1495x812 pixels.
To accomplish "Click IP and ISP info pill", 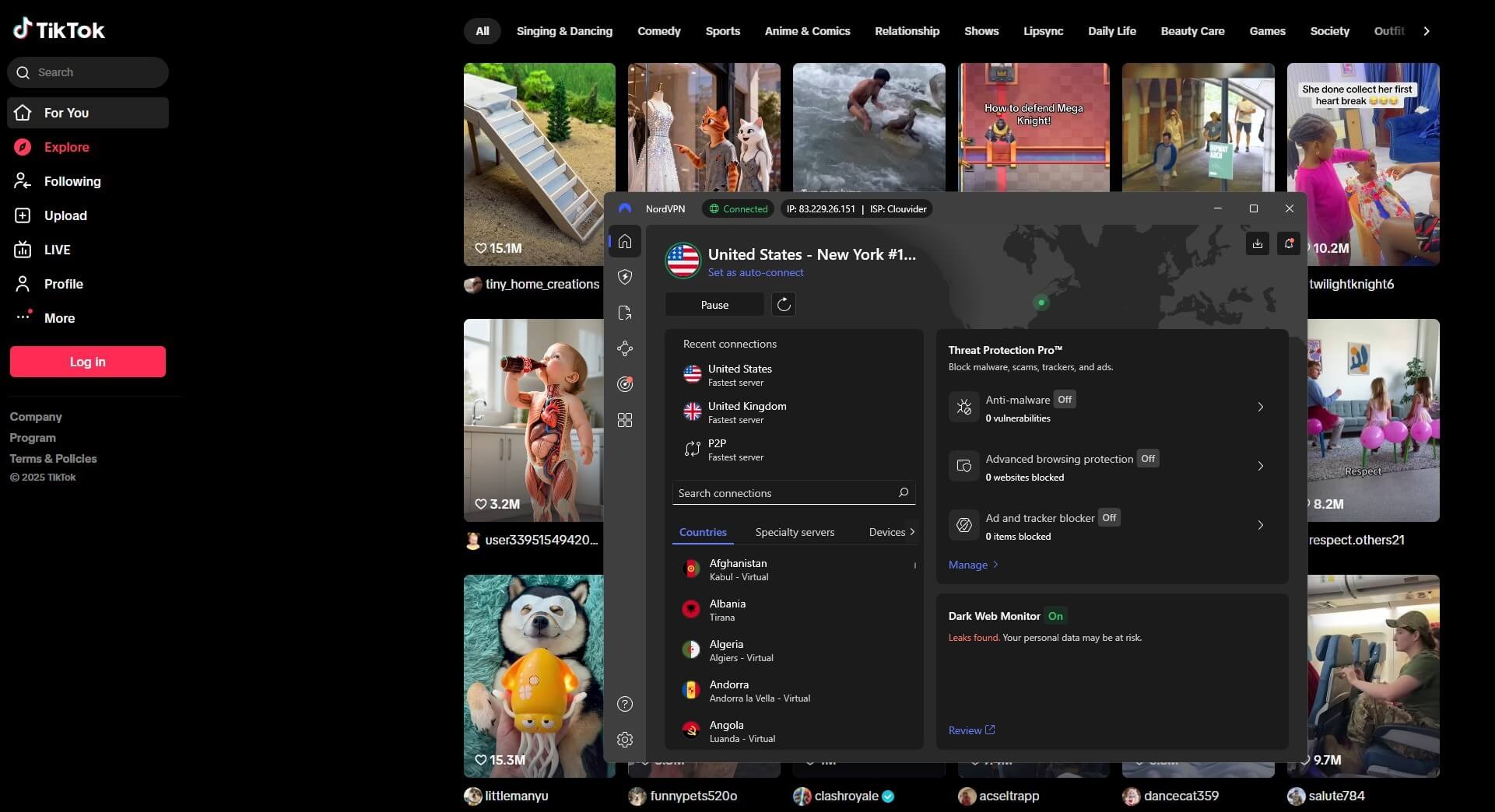I will 856,208.
